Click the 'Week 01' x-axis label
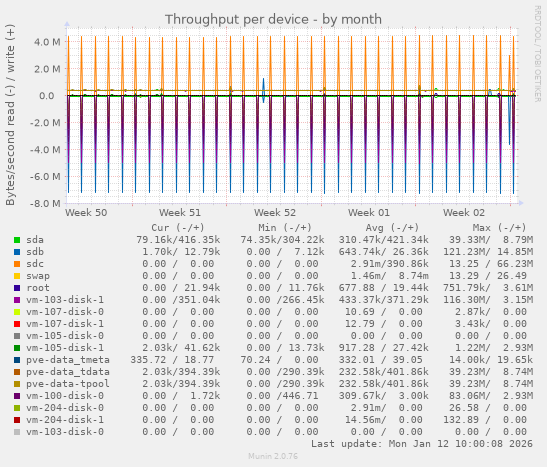Viewport: 547px width, 467px height. [x=369, y=213]
